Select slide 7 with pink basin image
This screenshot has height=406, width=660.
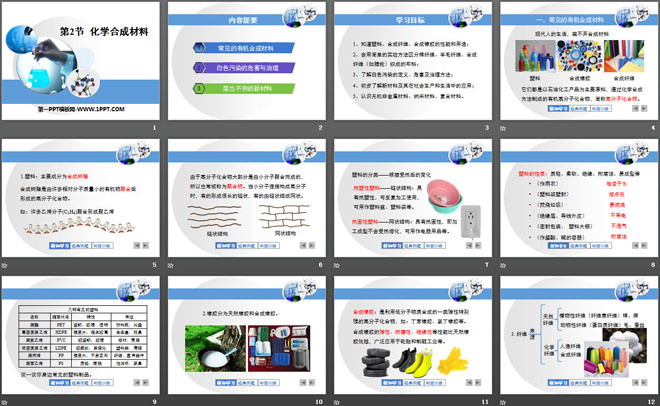(413, 199)
